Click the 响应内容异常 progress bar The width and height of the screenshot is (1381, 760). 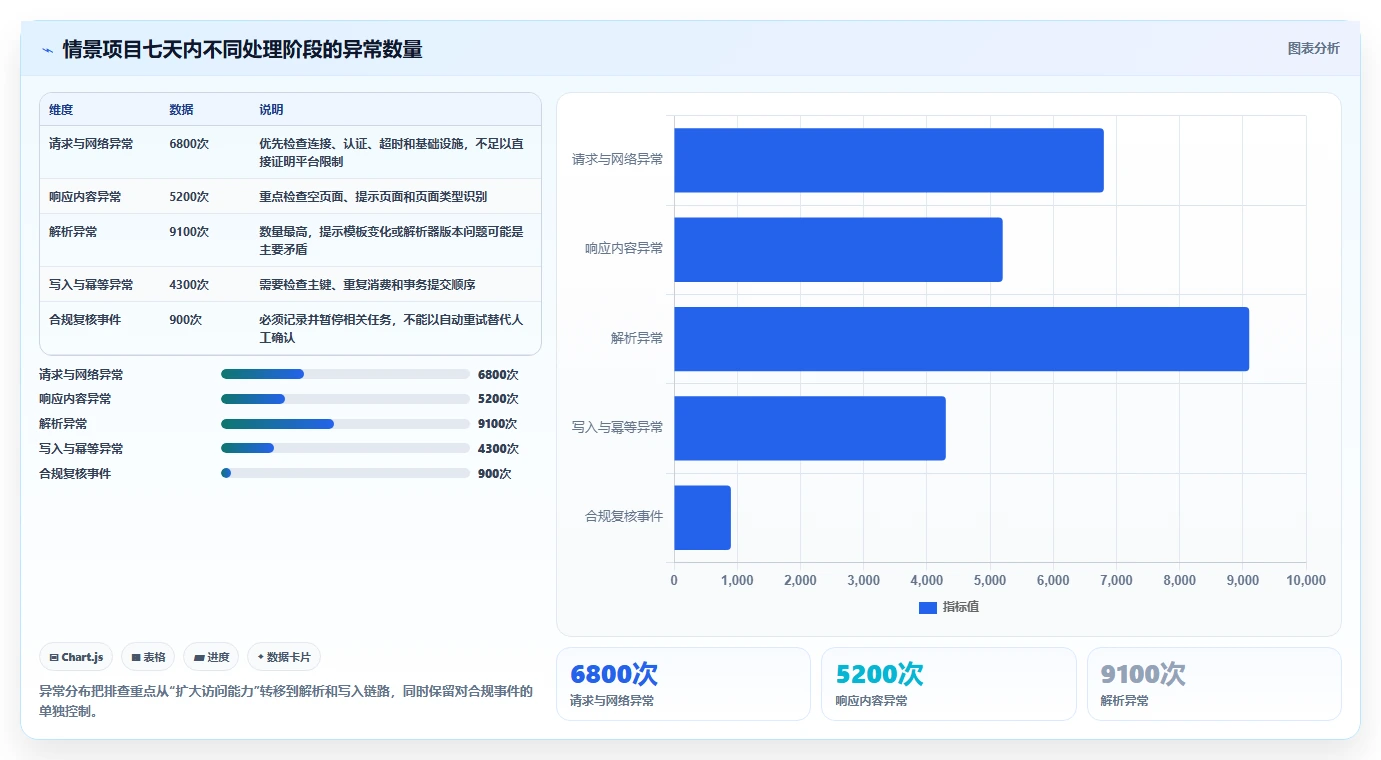pyautogui.click(x=345, y=399)
